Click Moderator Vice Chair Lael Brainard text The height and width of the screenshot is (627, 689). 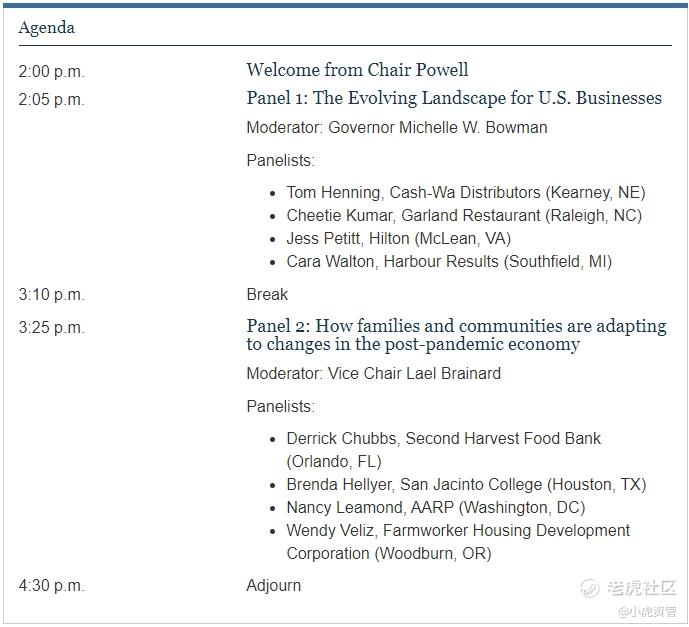pos(374,373)
